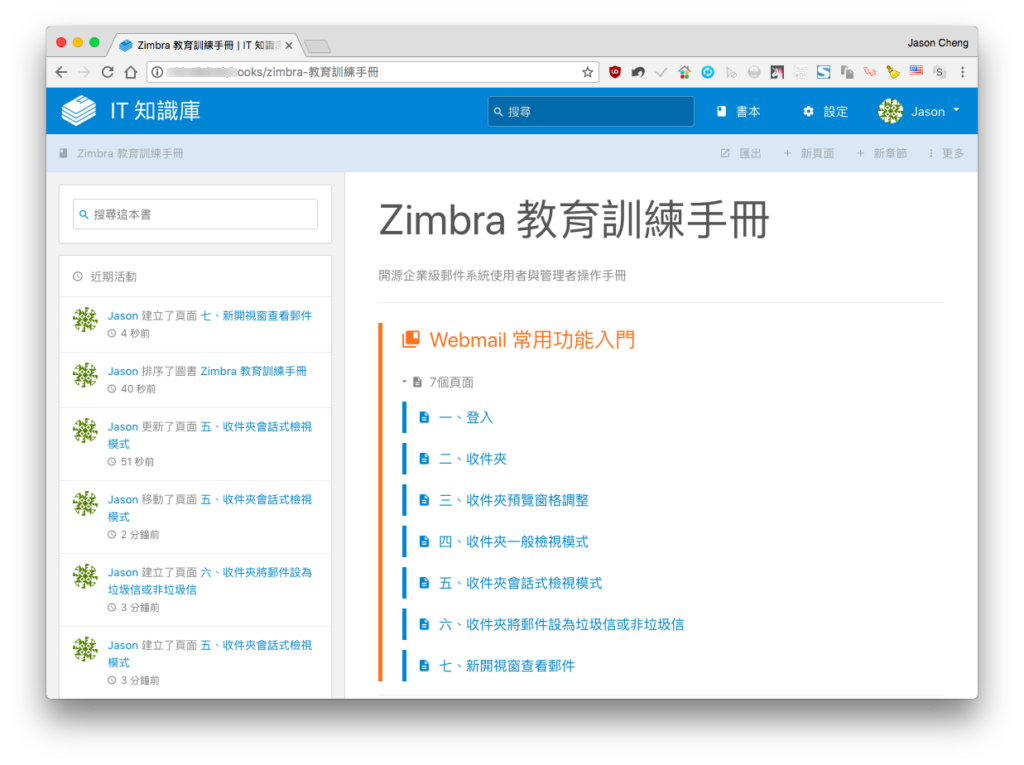Open page 三、收件夾預覽窗格調整

coord(513,500)
